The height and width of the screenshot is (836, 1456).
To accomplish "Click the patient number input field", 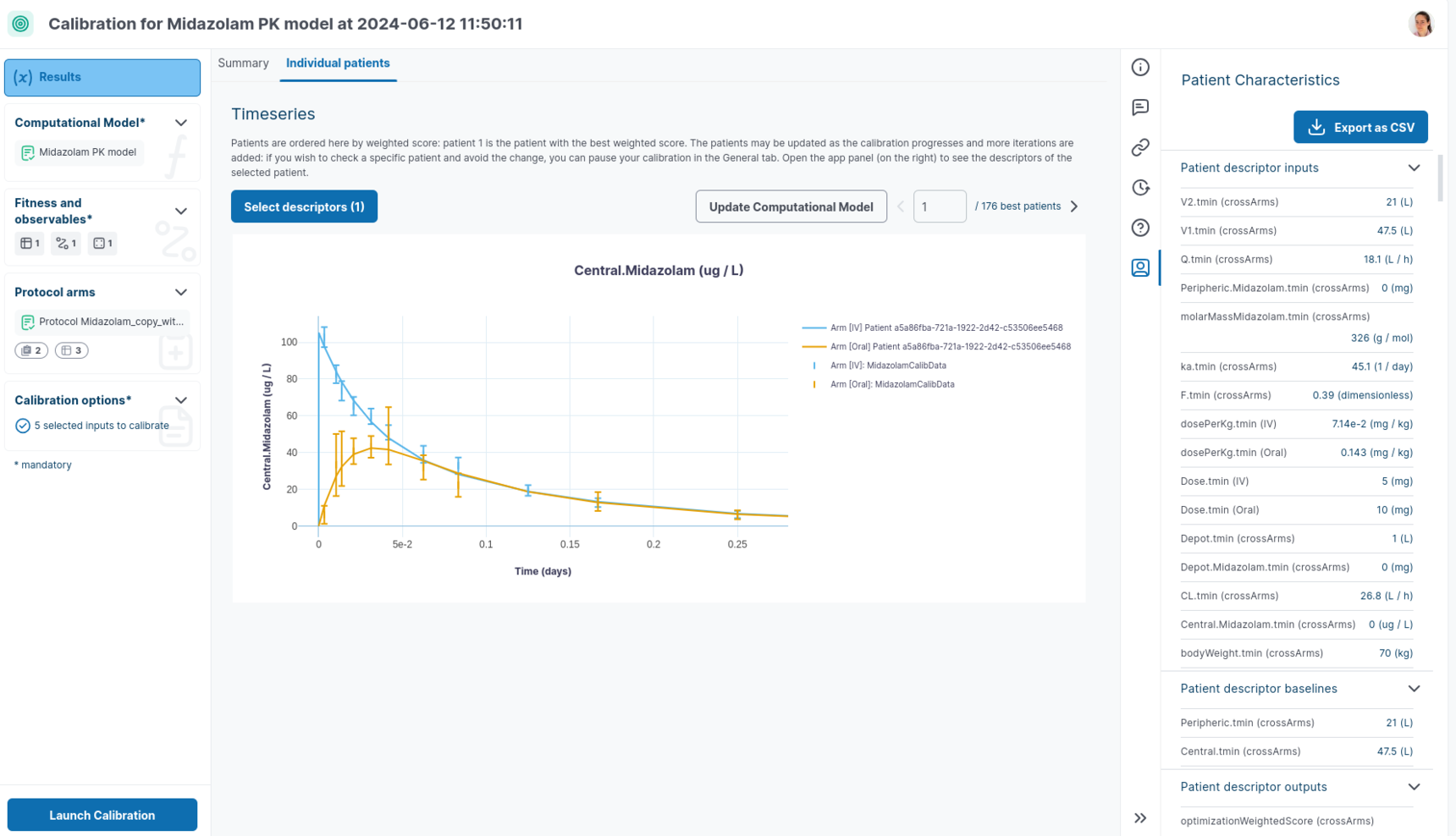I will pos(939,206).
